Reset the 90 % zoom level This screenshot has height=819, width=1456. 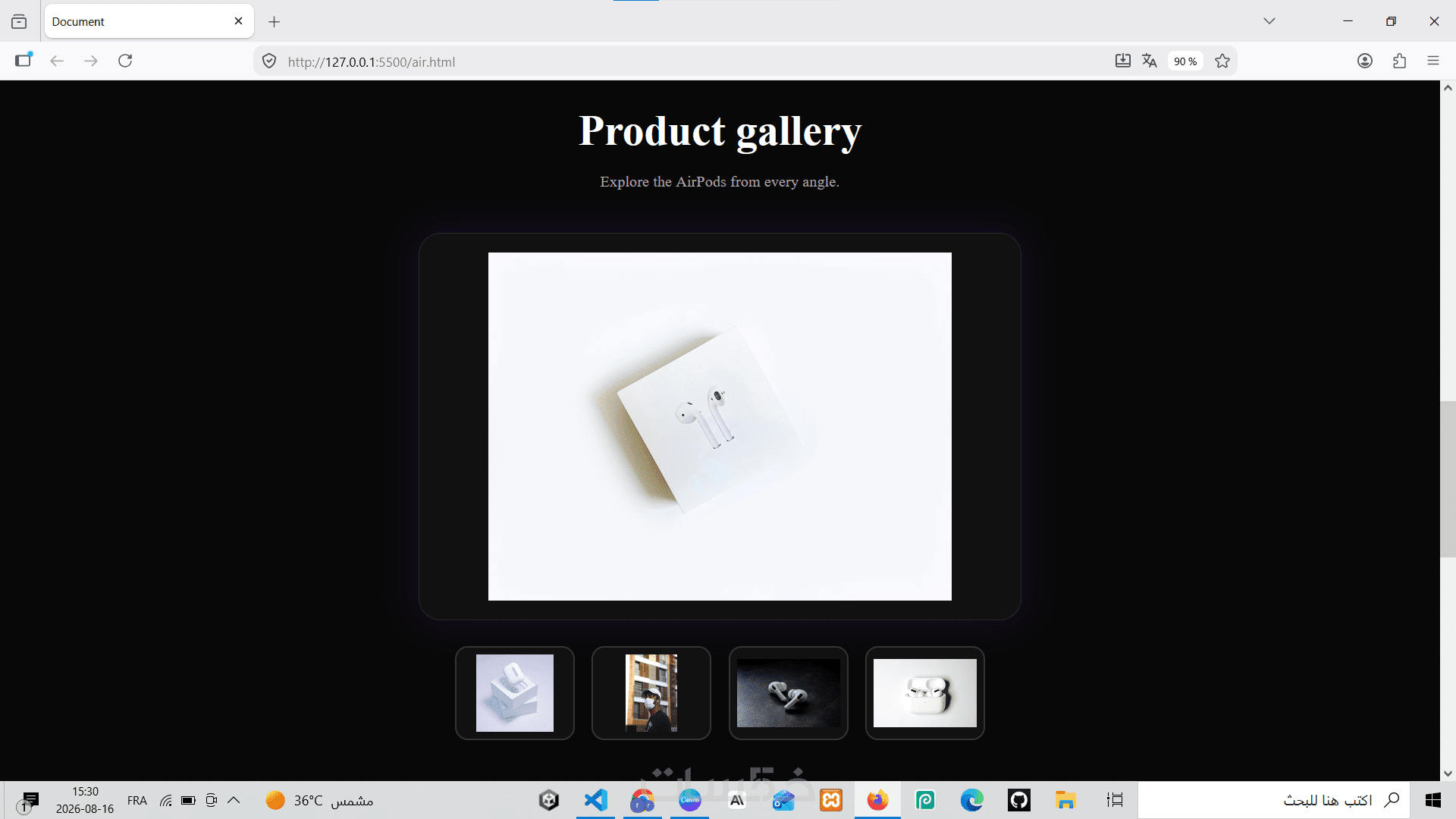click(x=1185, y=61)
